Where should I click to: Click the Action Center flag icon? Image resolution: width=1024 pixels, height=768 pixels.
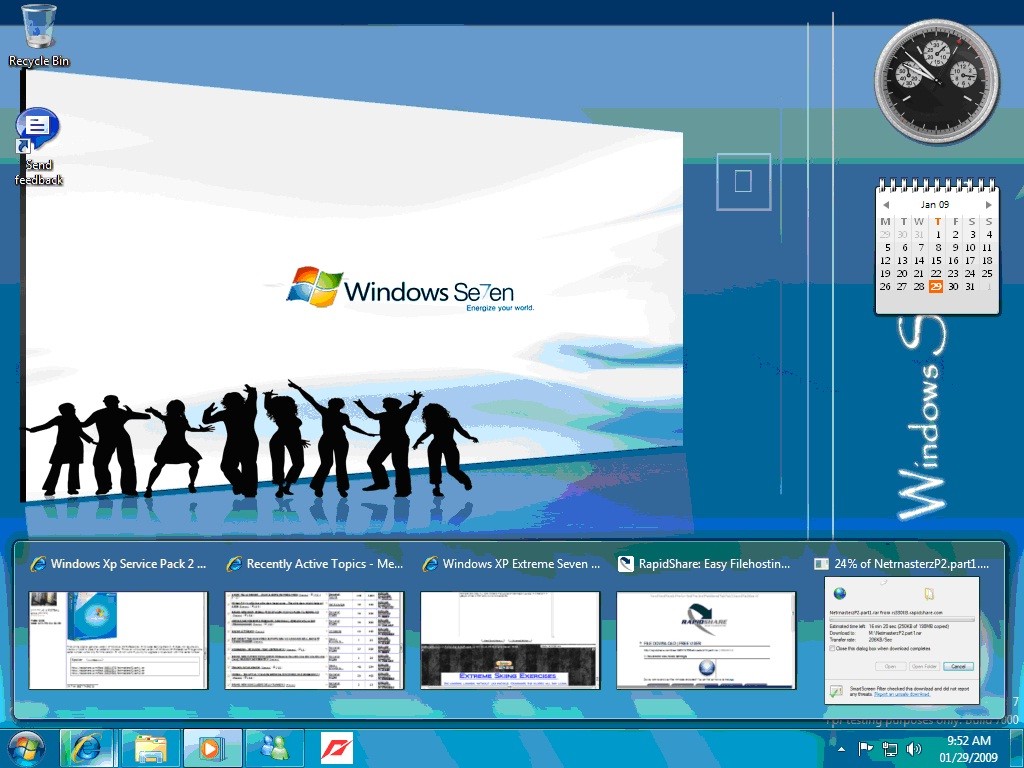[866, 749]
